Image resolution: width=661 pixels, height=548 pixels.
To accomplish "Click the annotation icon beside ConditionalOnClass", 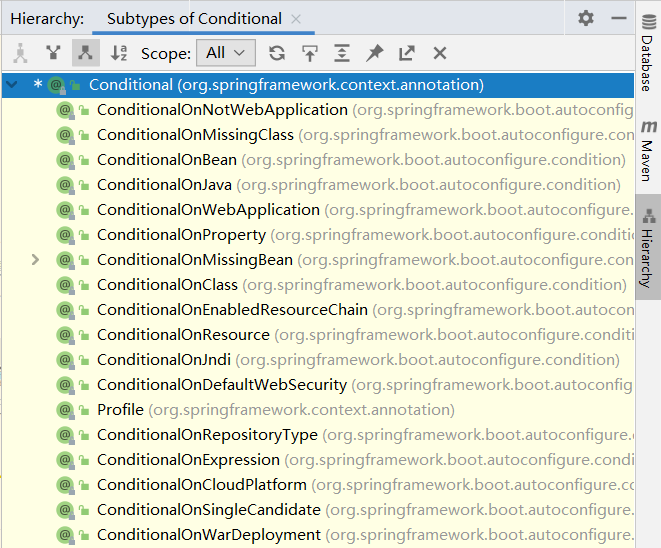I will 65,285.
